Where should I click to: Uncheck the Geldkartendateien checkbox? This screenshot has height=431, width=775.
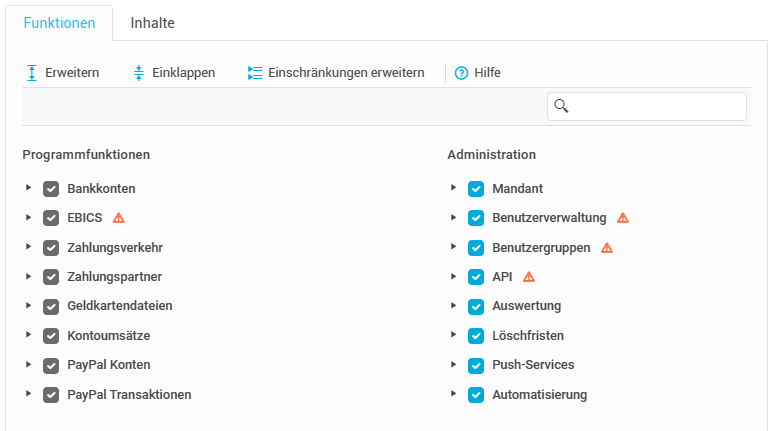click(51, 306)
